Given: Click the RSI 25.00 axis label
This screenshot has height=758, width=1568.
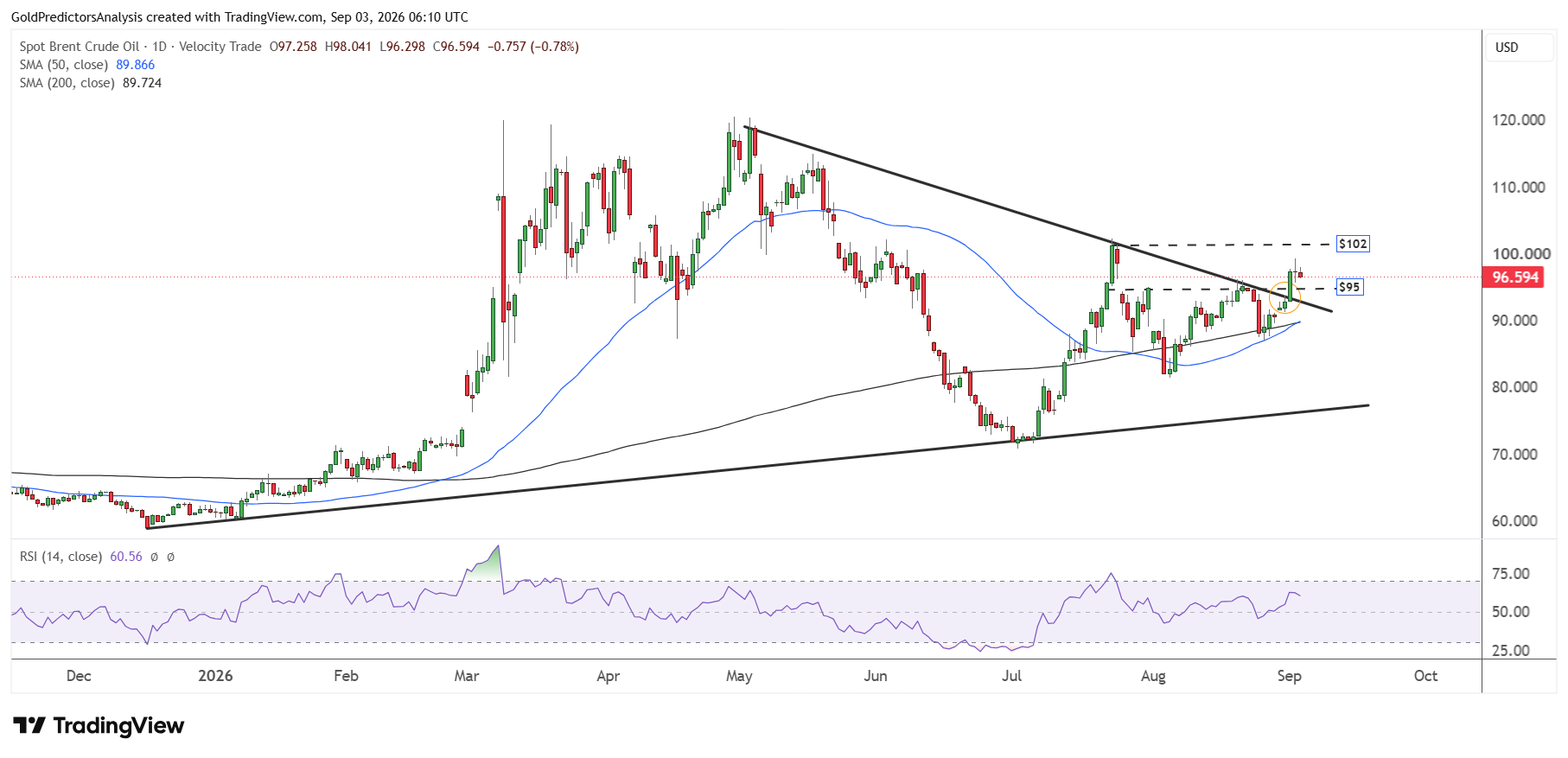Looking at the screenshot, I should coord(1511,651).
